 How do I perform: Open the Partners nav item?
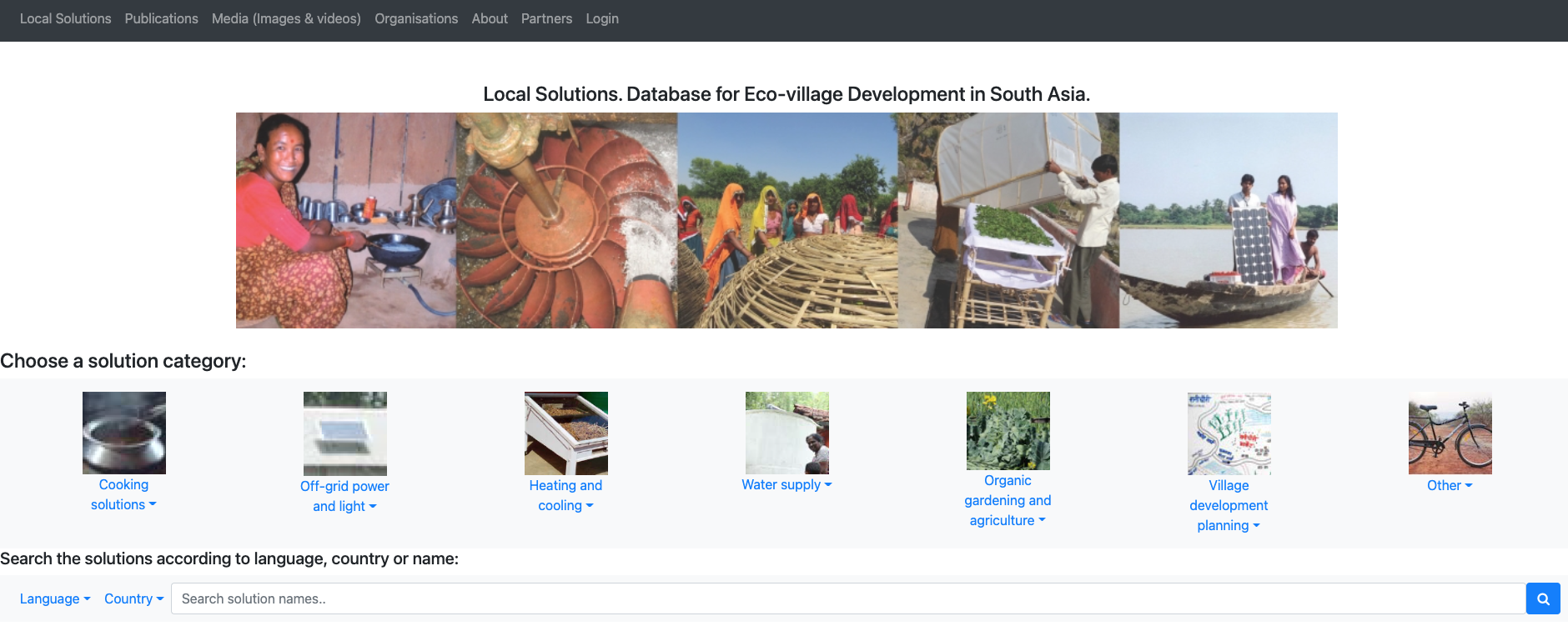[x=546, y=18]
